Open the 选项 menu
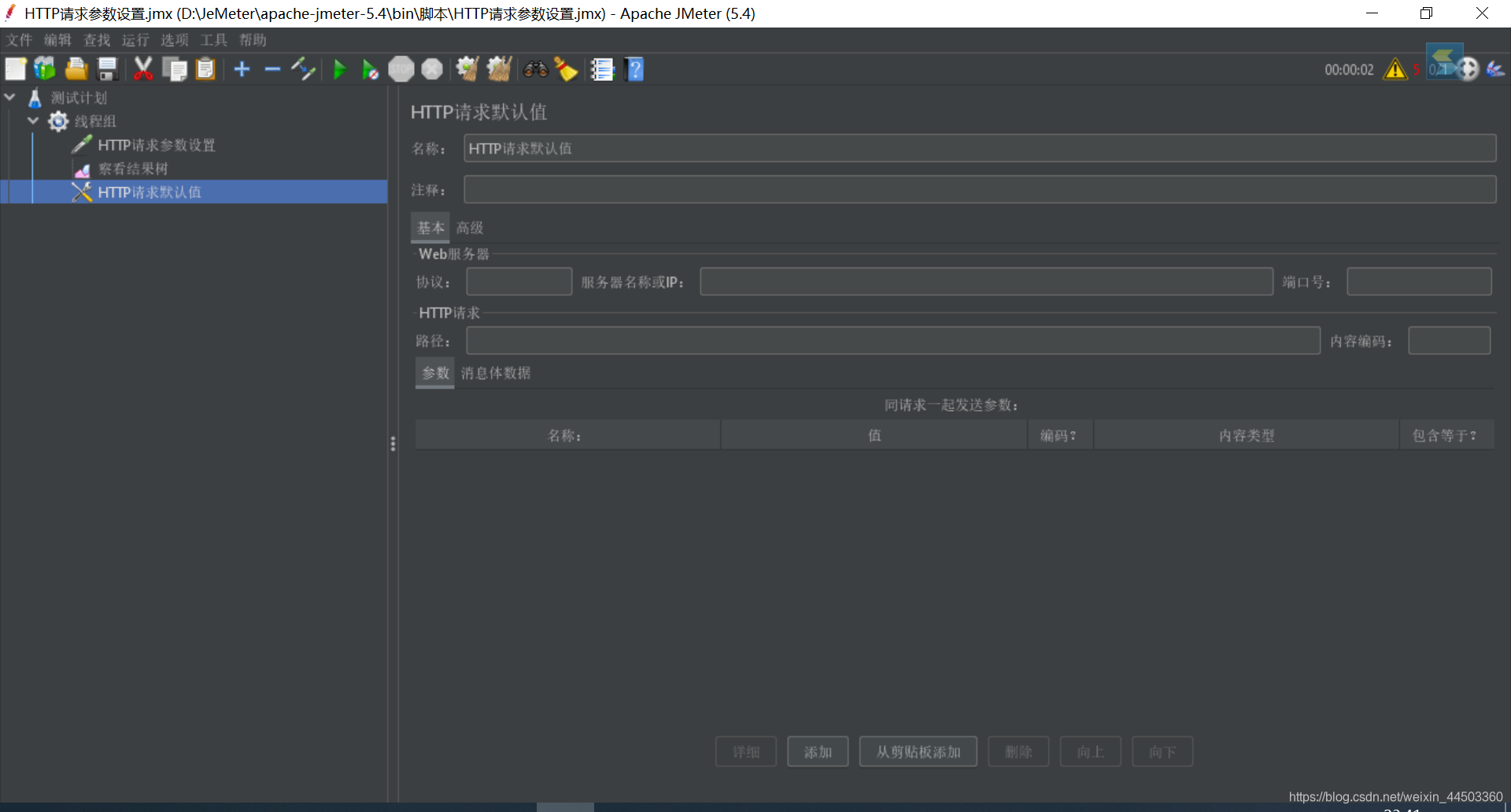The width and height of the screenshot is (1511, 812). click(175, 40)
